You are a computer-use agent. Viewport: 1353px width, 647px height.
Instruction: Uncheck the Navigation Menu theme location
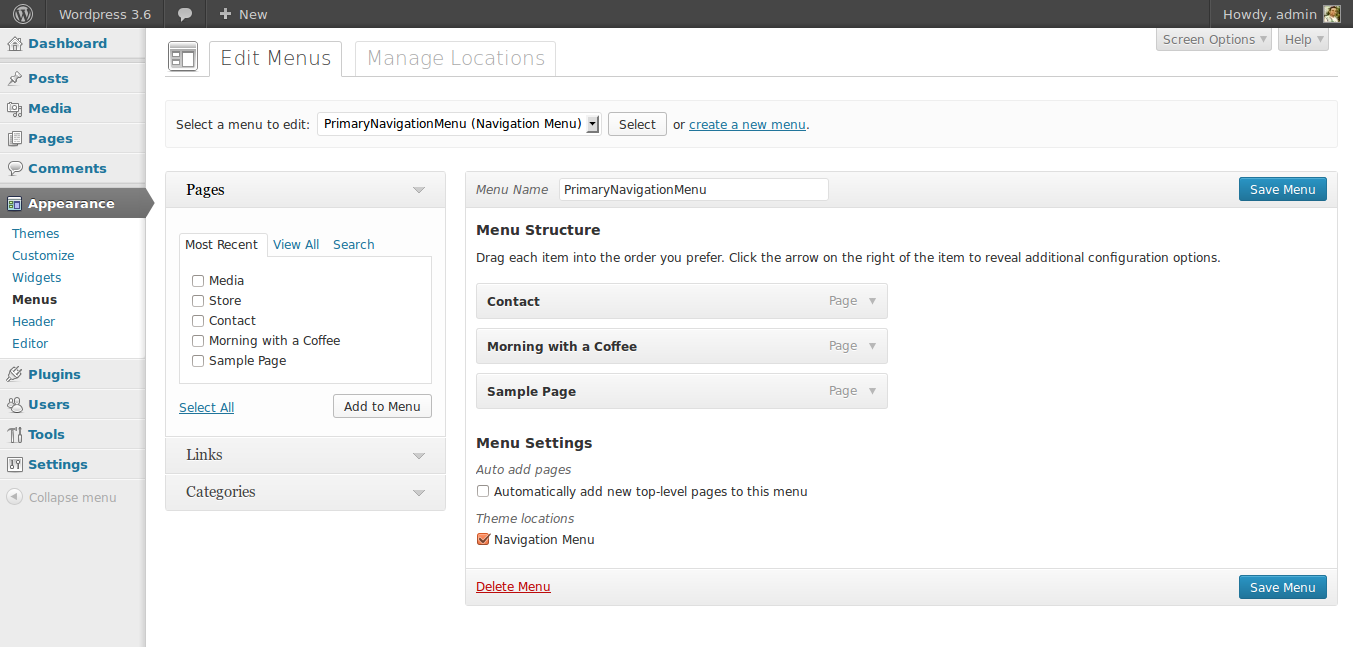tap(483, 539)
